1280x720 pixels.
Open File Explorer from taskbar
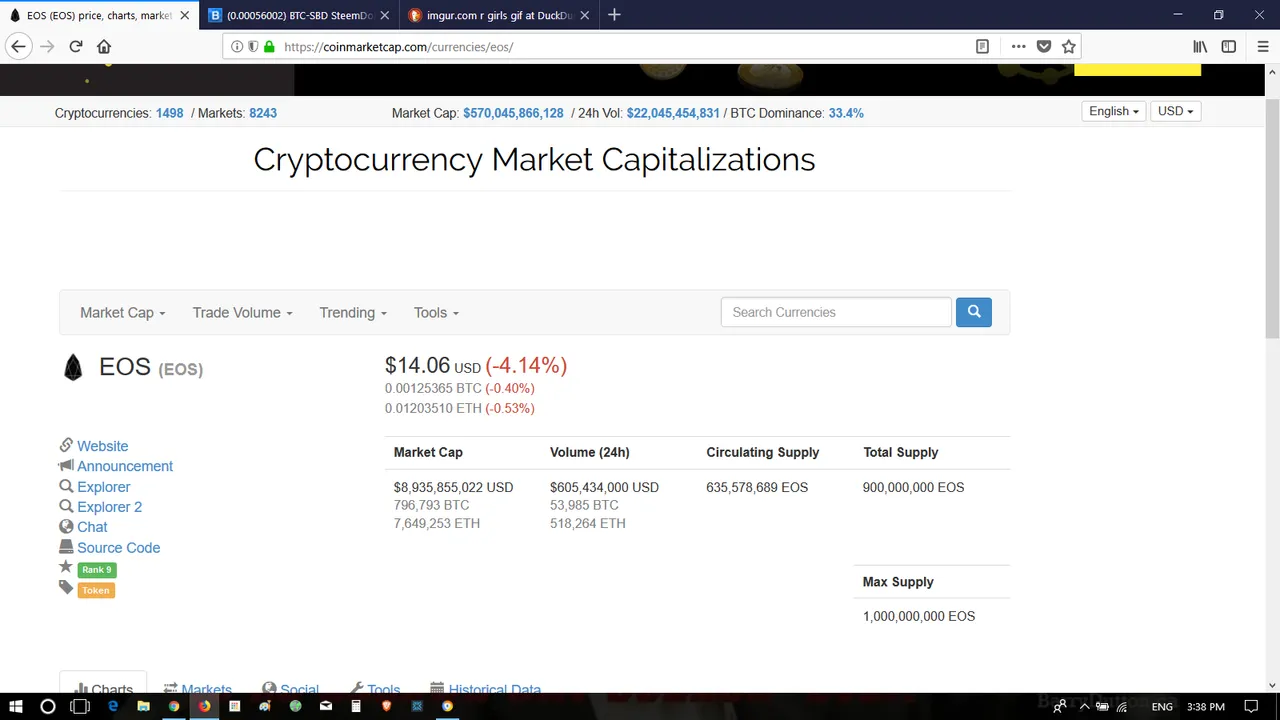coord(143,706)
